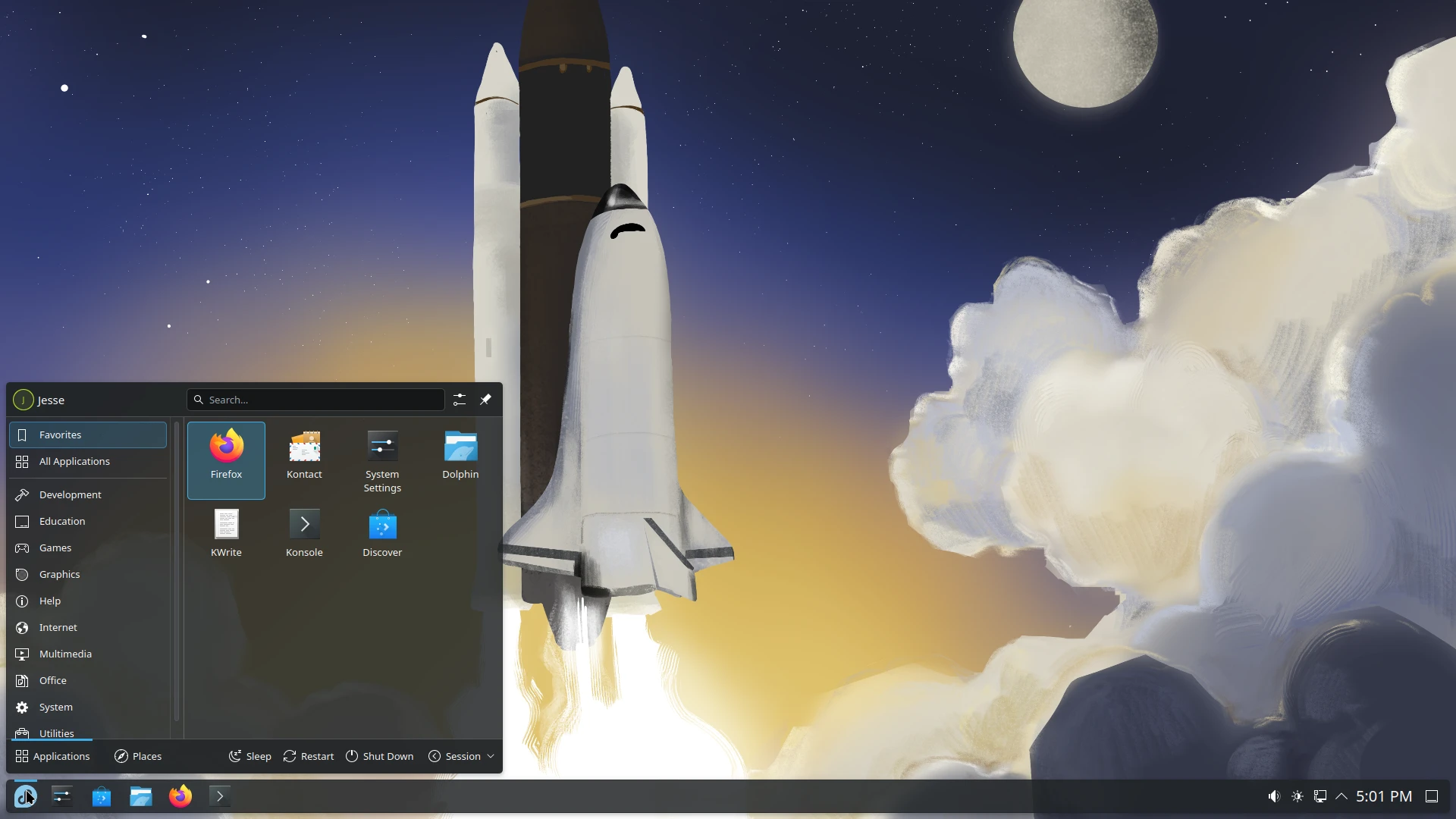Expand hidden system tray icons
The height and width of the screenshot is (819, 1456).
coord(1342,796)
